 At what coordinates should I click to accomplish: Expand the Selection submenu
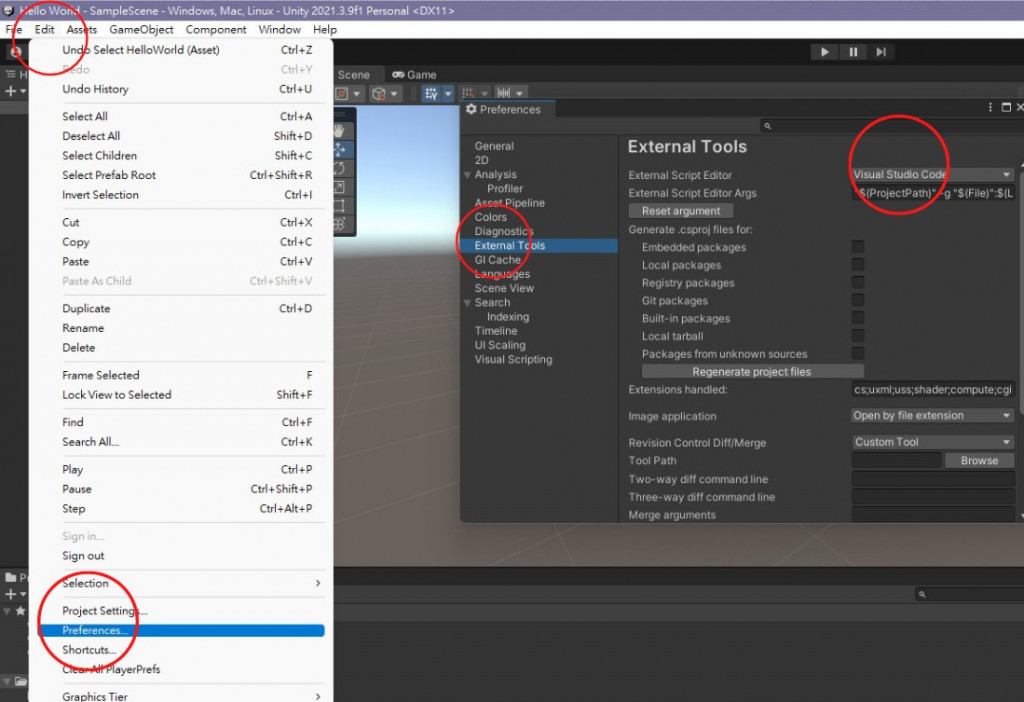(x=318, y=583)
